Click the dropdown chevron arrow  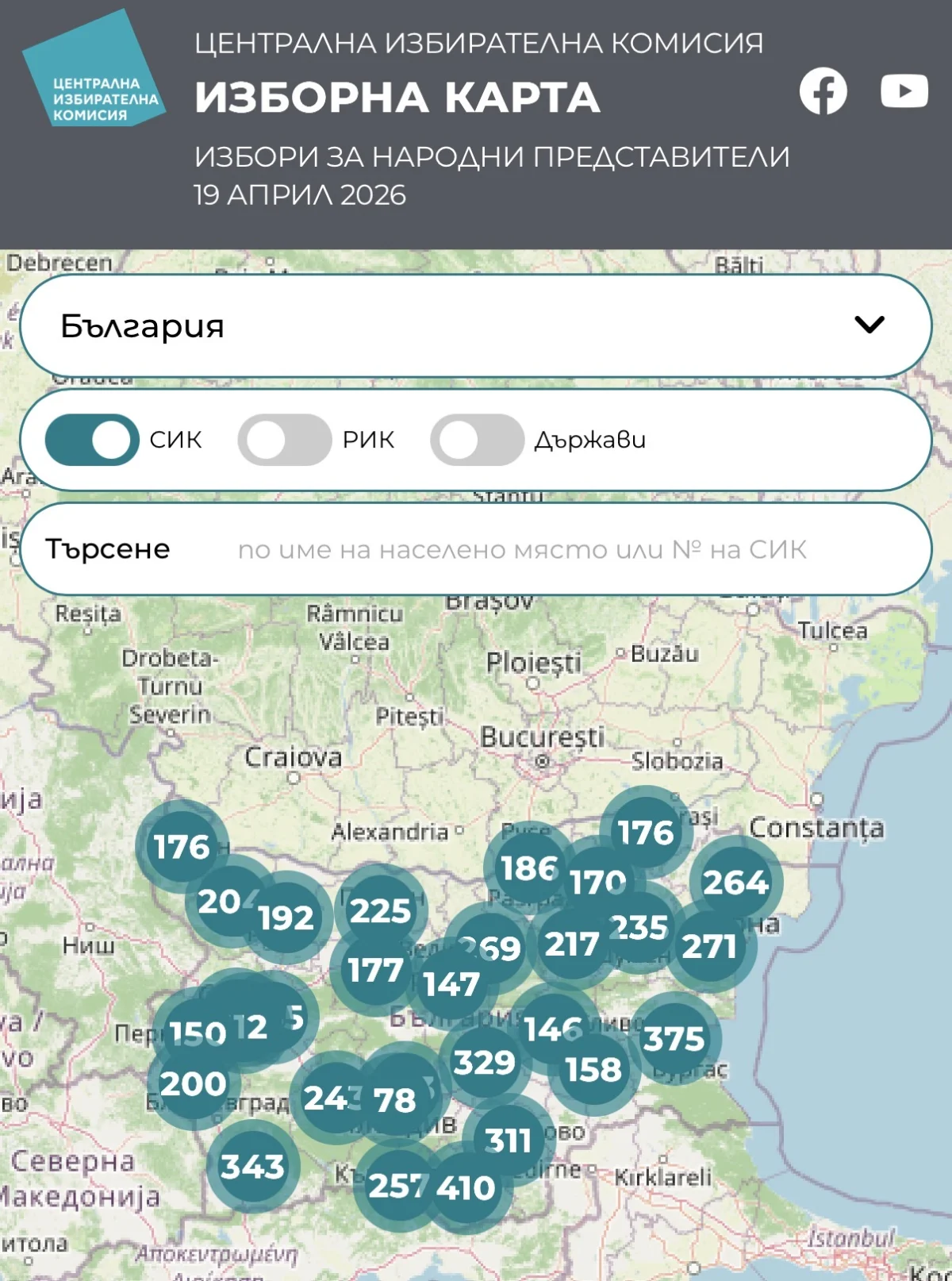869,325
